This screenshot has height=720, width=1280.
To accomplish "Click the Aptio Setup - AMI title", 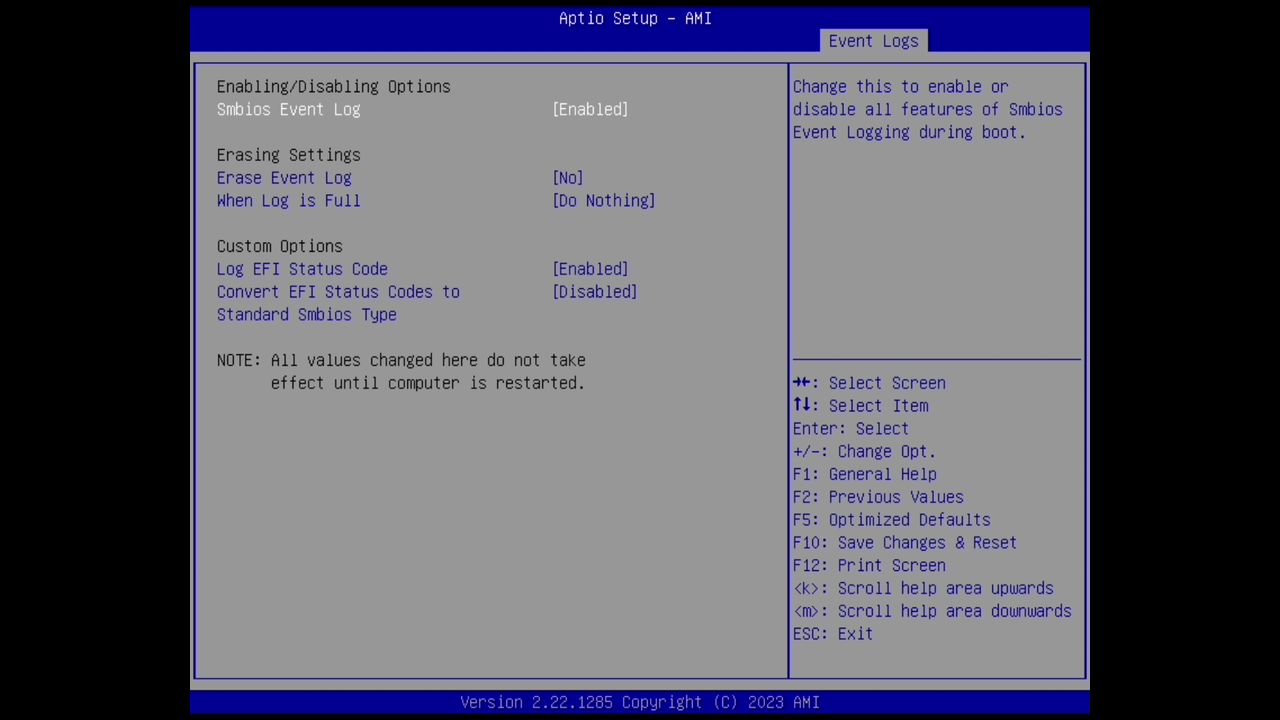I will tap(635, 18).
